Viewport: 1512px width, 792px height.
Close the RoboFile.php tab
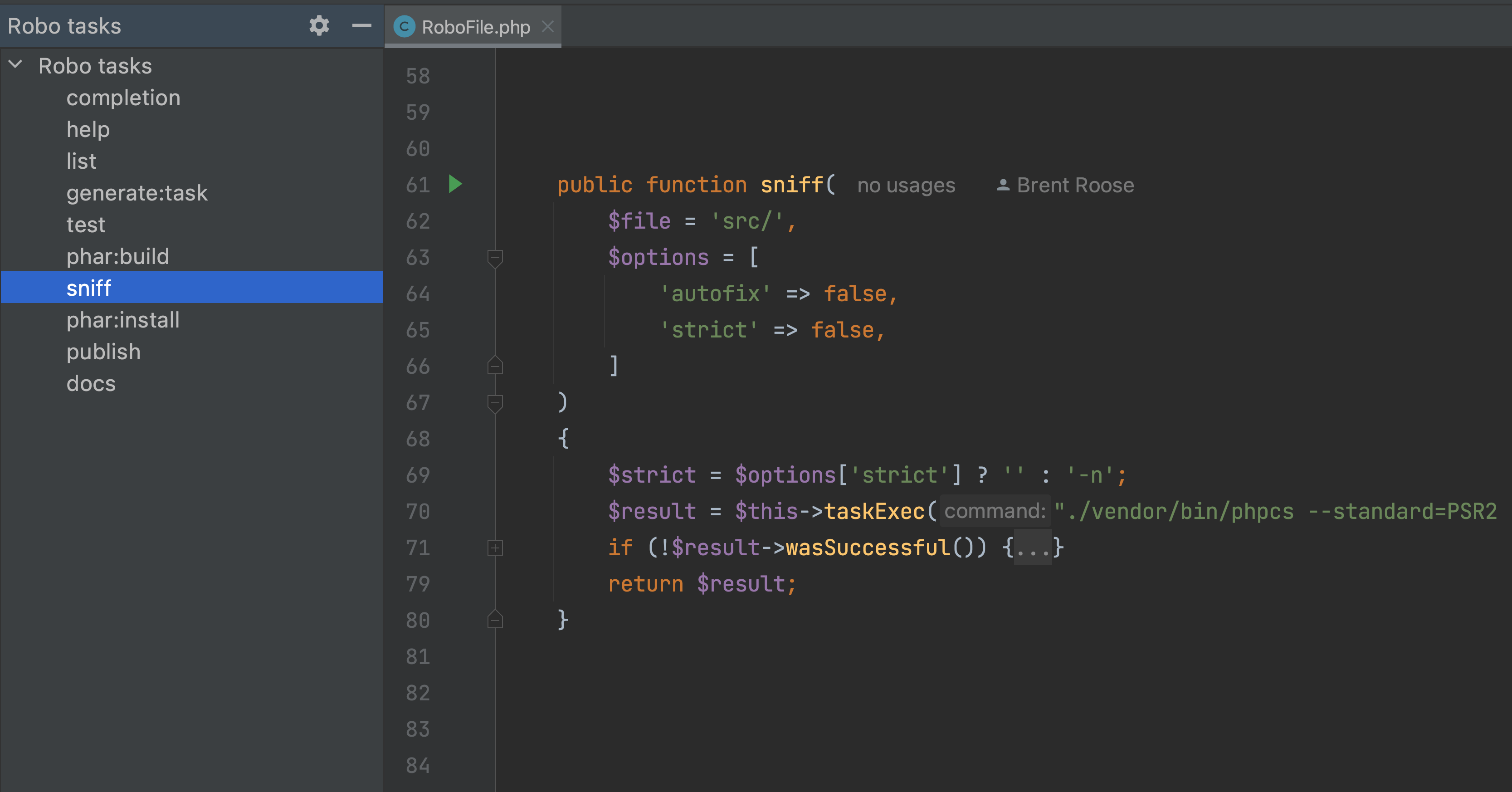click(x=548, y=27)
